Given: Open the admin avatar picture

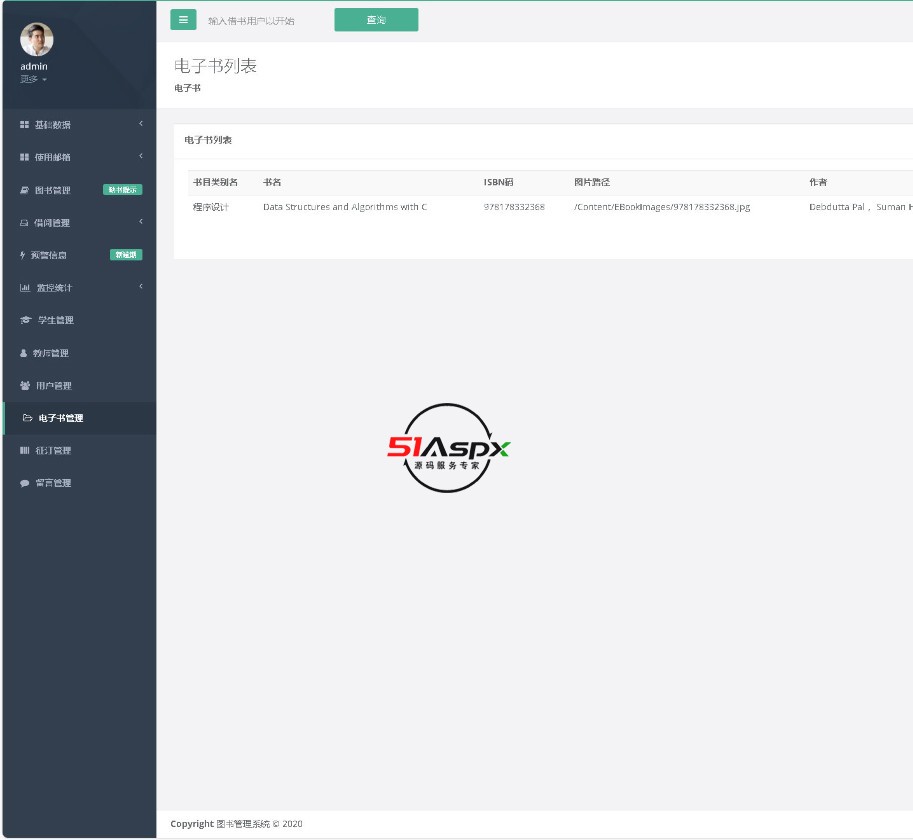Looking at the screenshot, I should (x=37, y=40).
